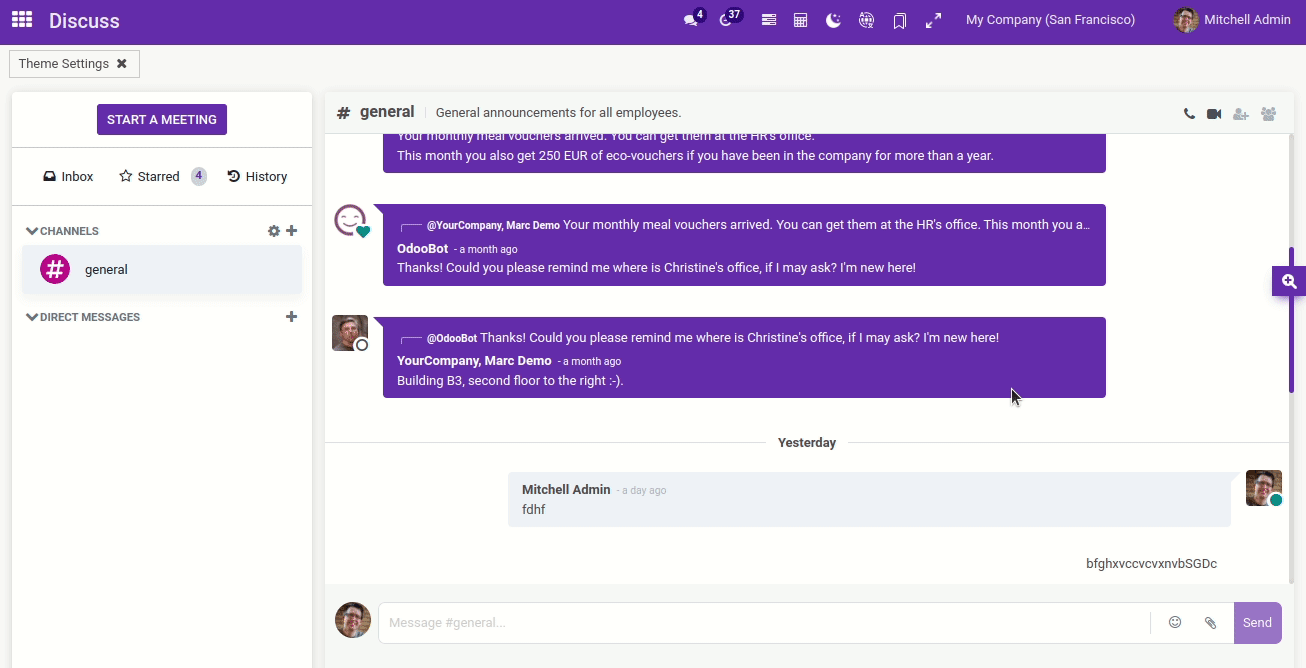Click the pink hash channel avatar

55,269
